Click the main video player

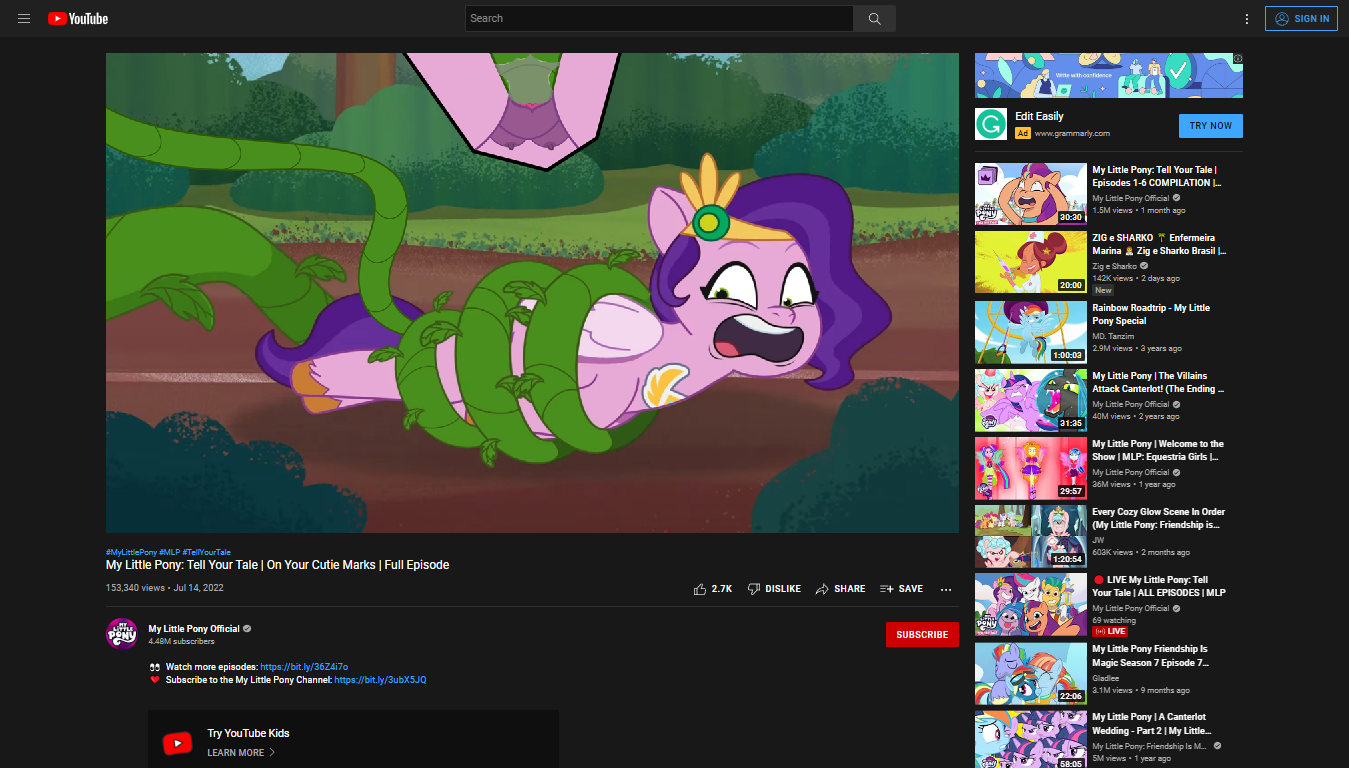coord(532,293)
